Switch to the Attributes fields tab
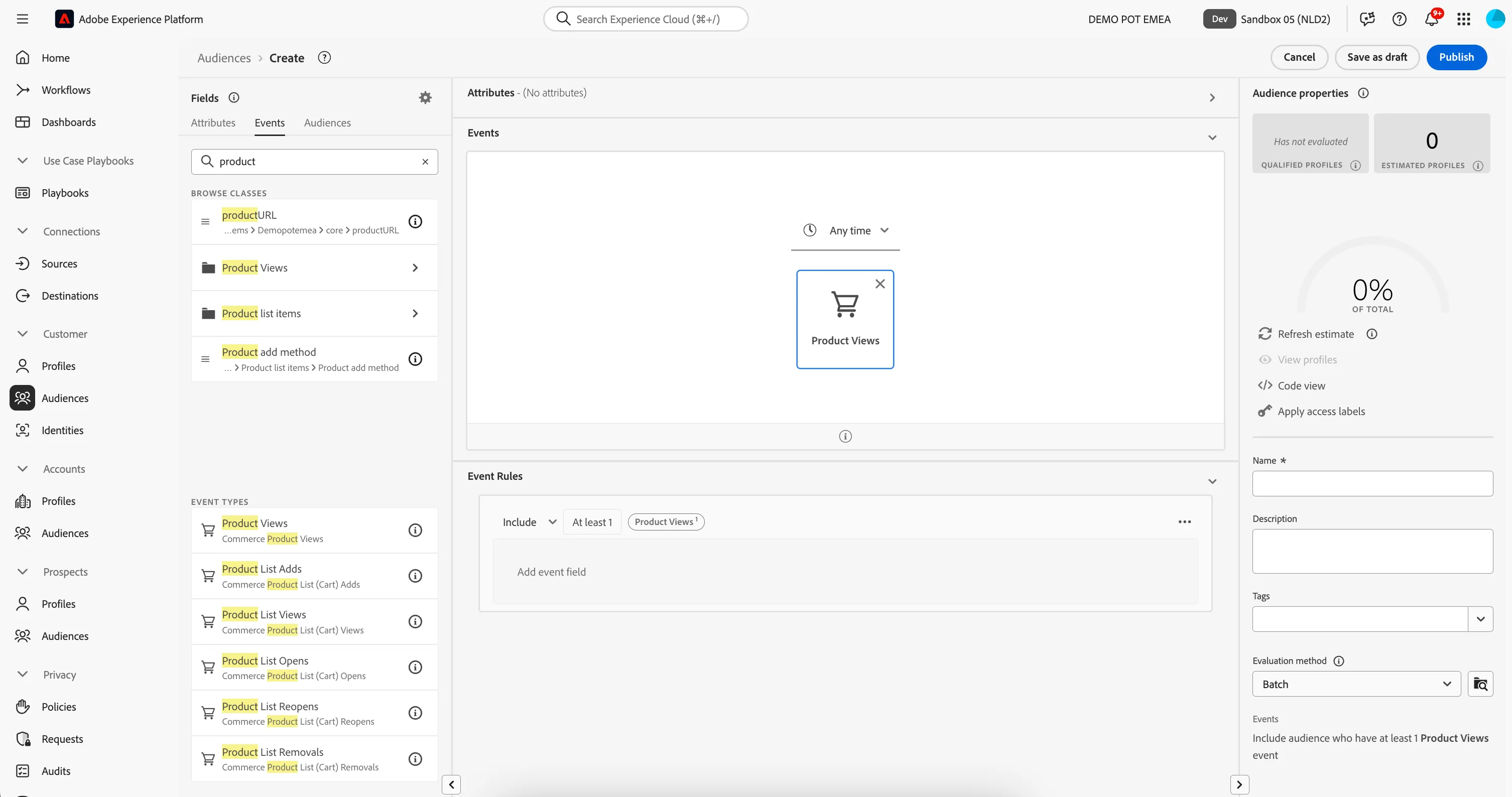Image resolution: width=1512 pixels, height=797 pixels. tap(213, 122)
